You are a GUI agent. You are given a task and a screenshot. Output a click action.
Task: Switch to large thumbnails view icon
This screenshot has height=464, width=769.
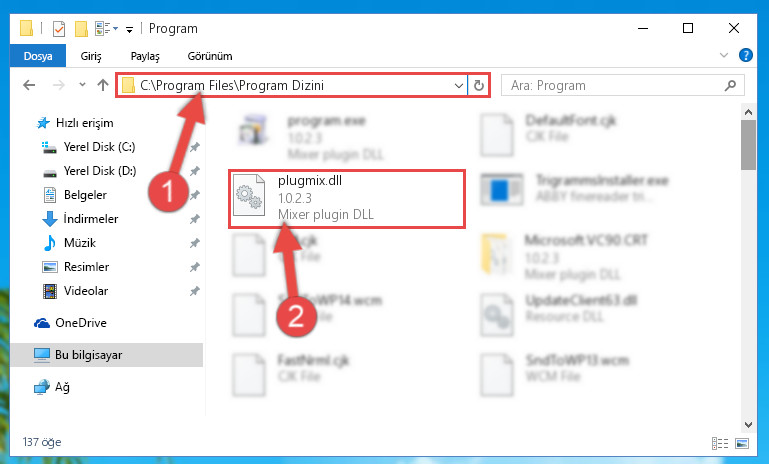(742, 443)
